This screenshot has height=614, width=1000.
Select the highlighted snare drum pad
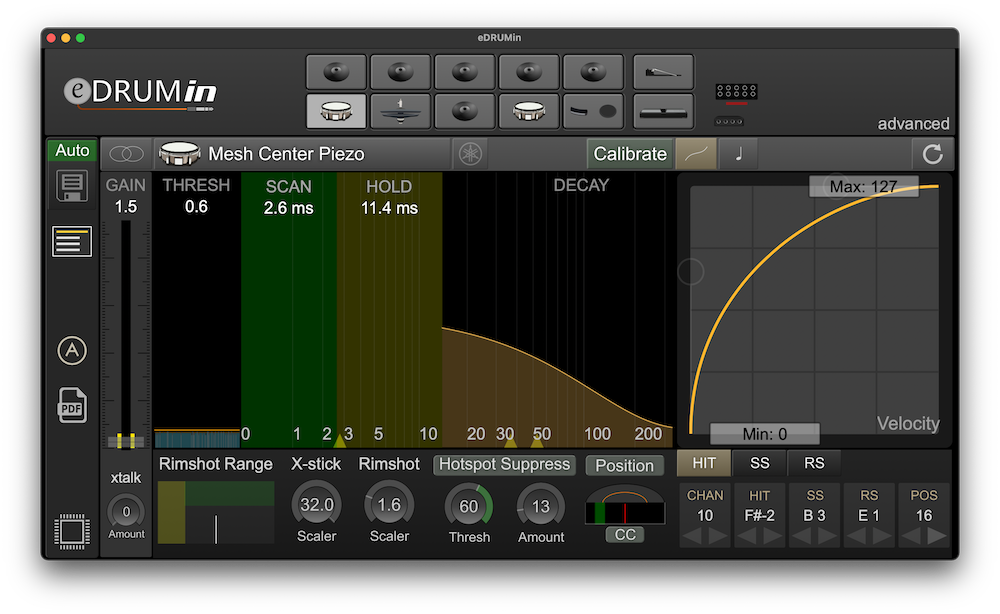(x=336, y=111)
